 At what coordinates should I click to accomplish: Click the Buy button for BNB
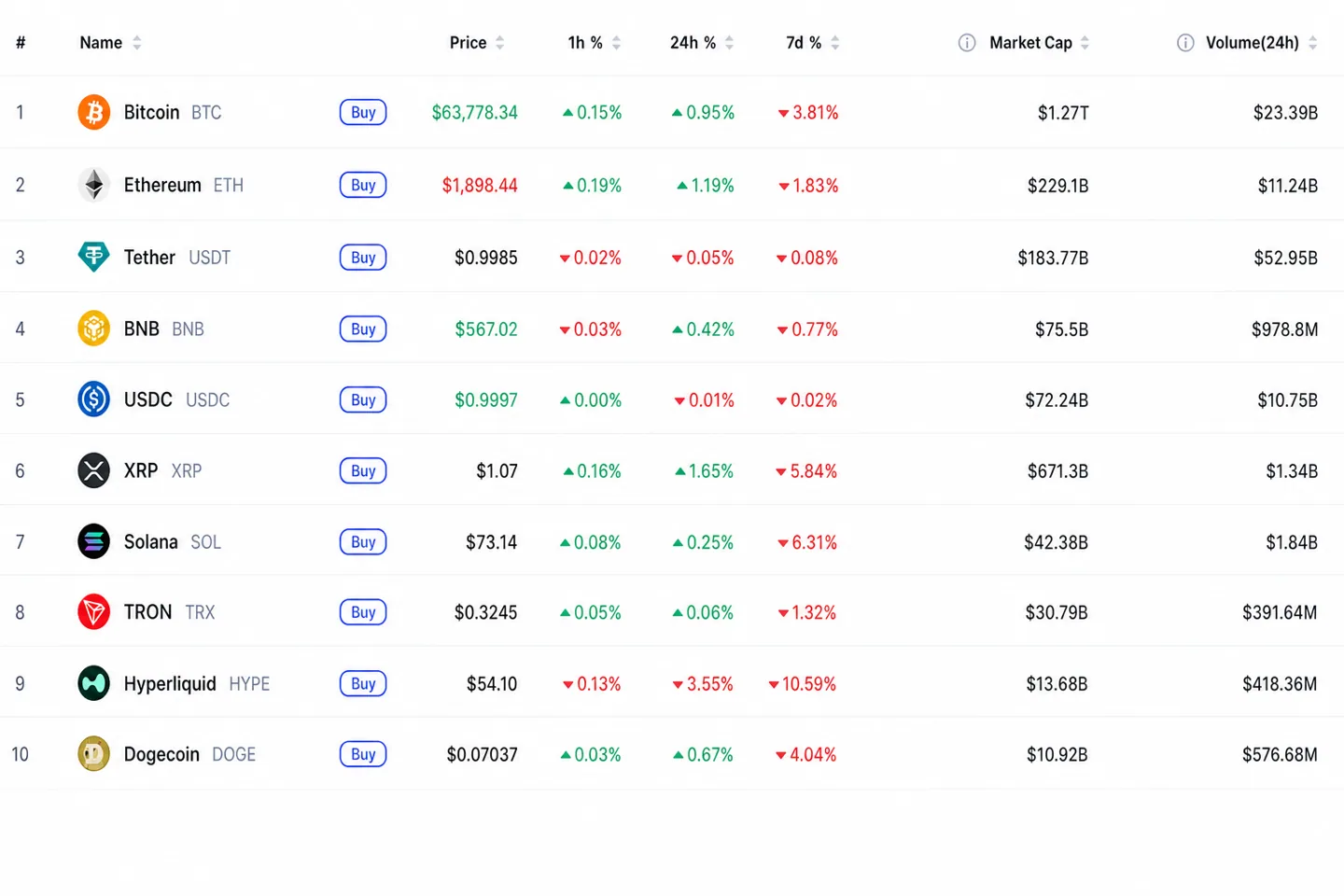coord(363,329)
